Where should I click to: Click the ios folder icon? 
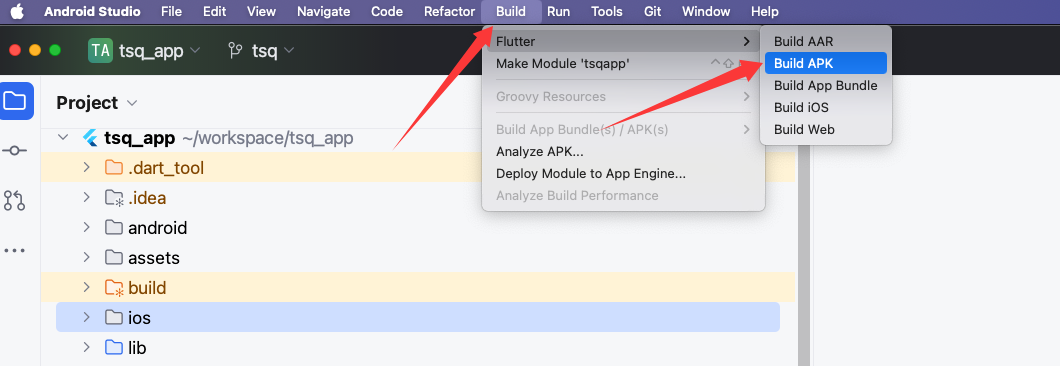coord(114,317)
